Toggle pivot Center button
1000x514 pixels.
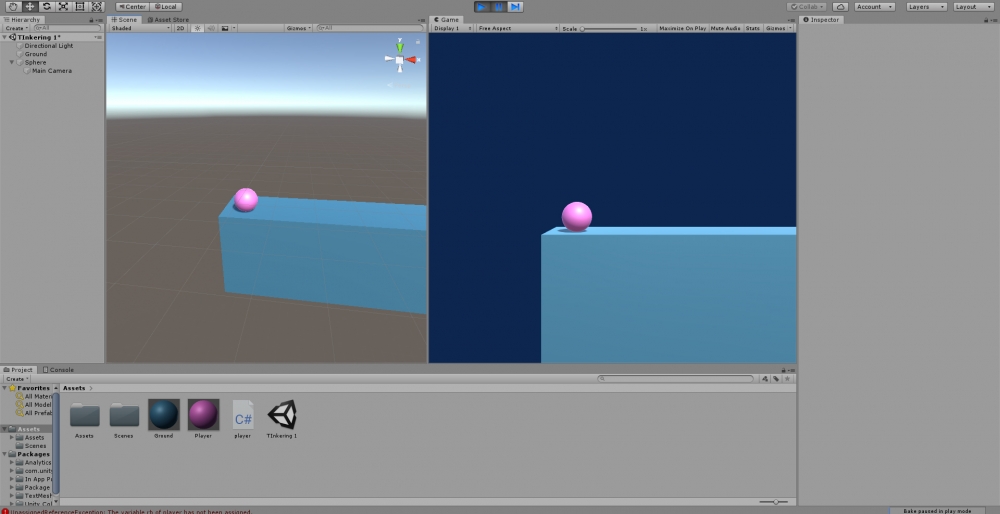point(132,6)
